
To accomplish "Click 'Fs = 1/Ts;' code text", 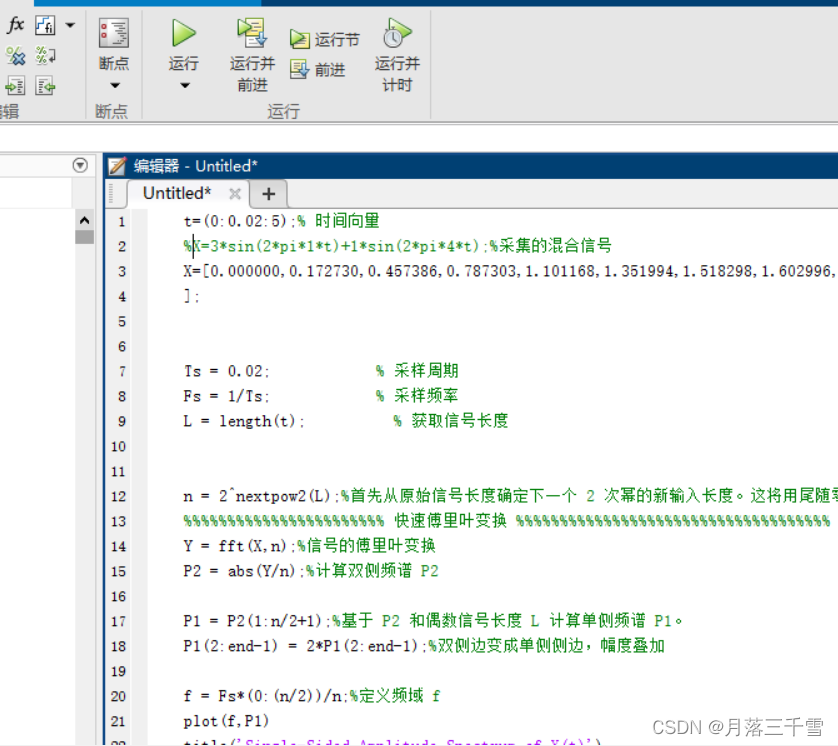I will pyautogui.click(x=227, y=396).
